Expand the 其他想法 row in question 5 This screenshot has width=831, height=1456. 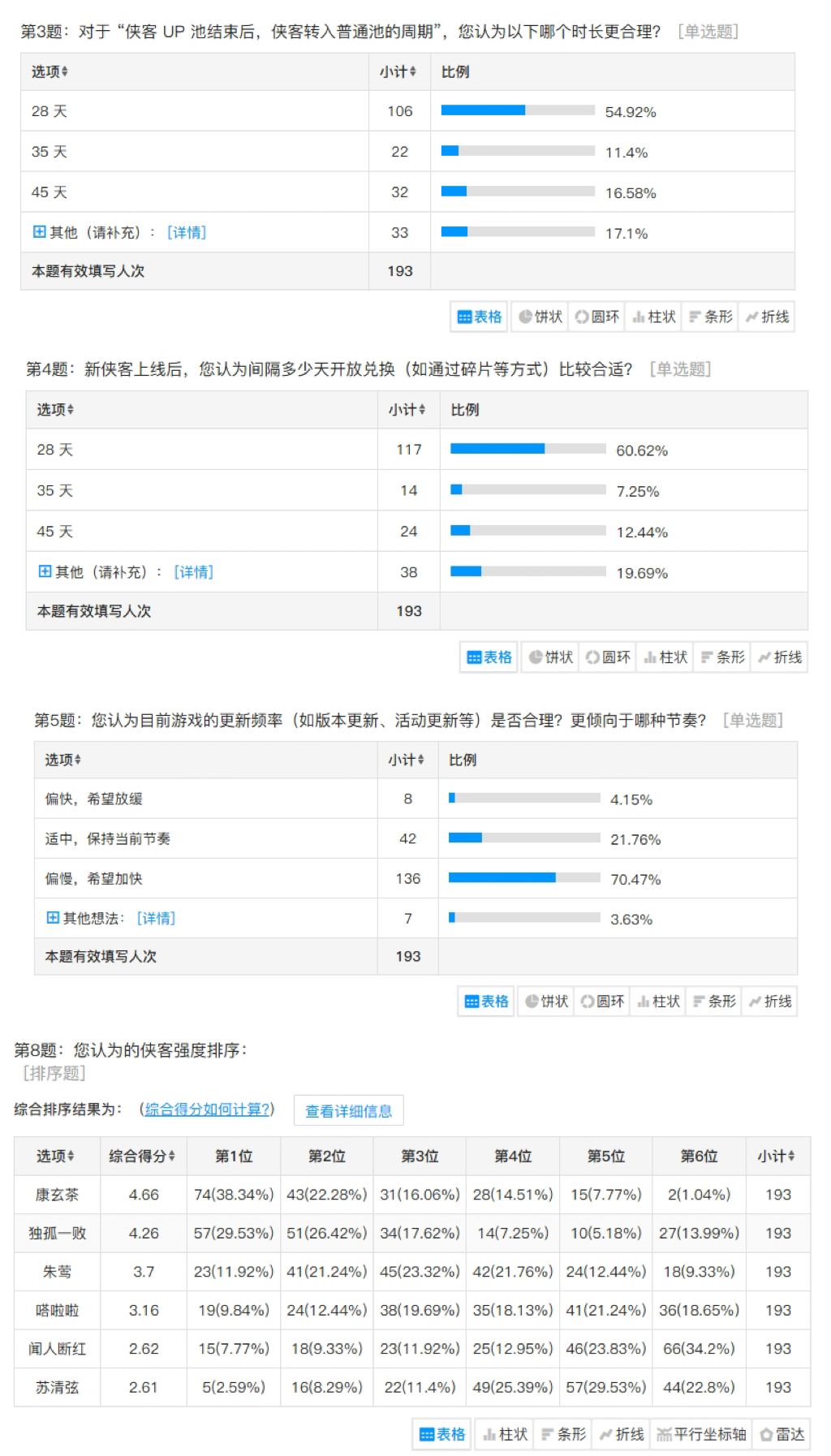(53, 918)
